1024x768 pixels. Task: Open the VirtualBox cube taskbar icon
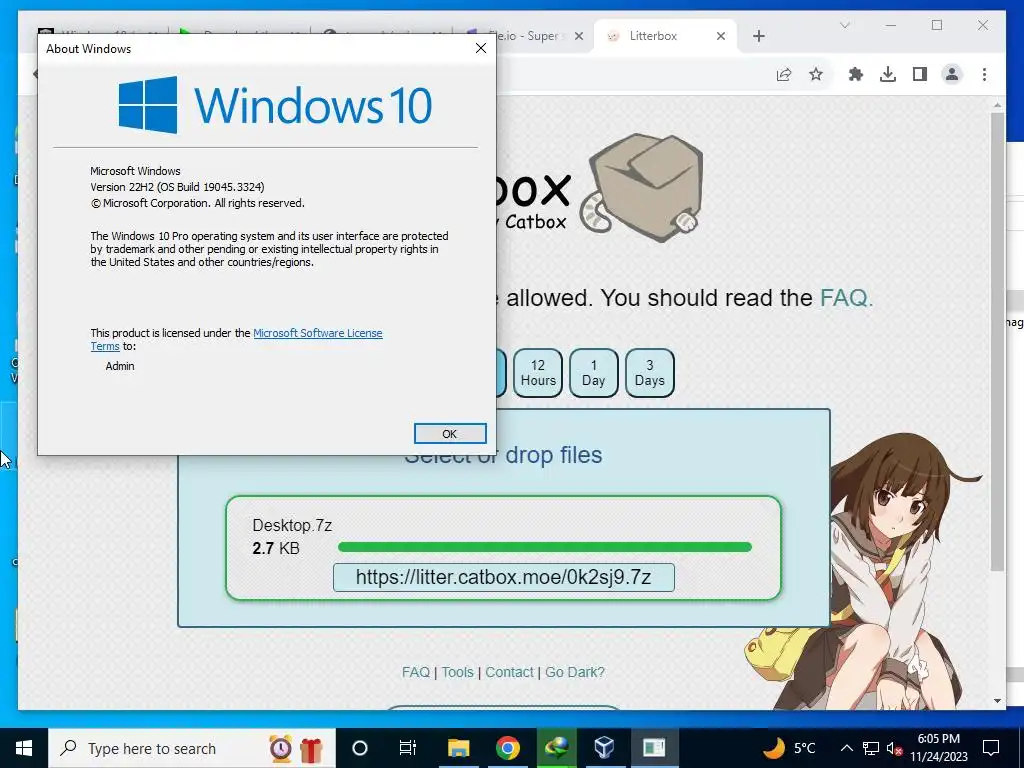point(605,748)
